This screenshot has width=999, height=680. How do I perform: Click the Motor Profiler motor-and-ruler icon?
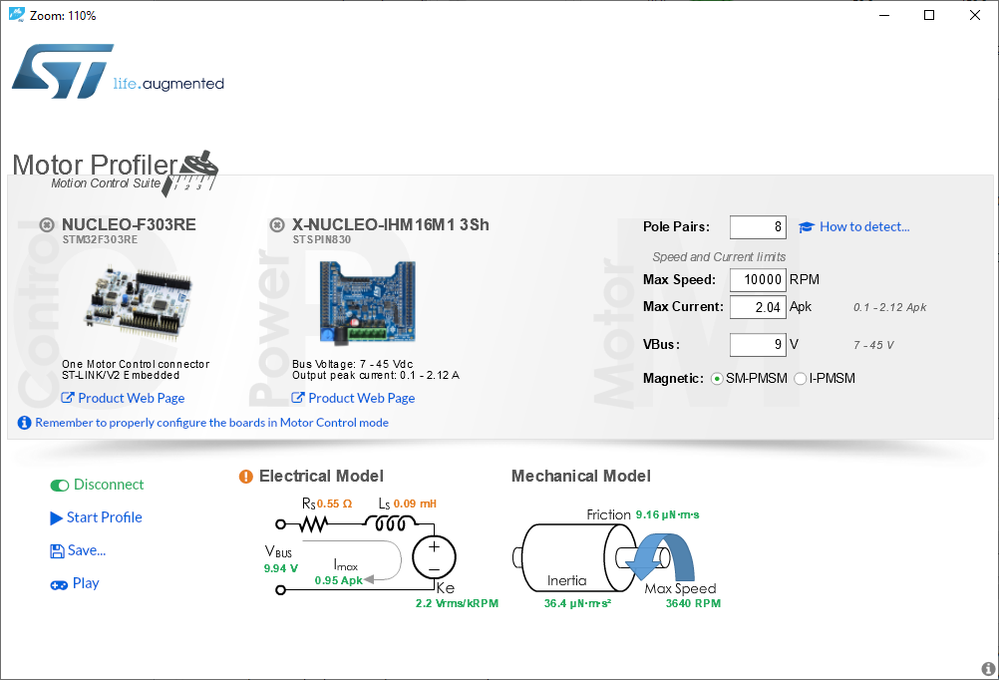pos(191,172)
